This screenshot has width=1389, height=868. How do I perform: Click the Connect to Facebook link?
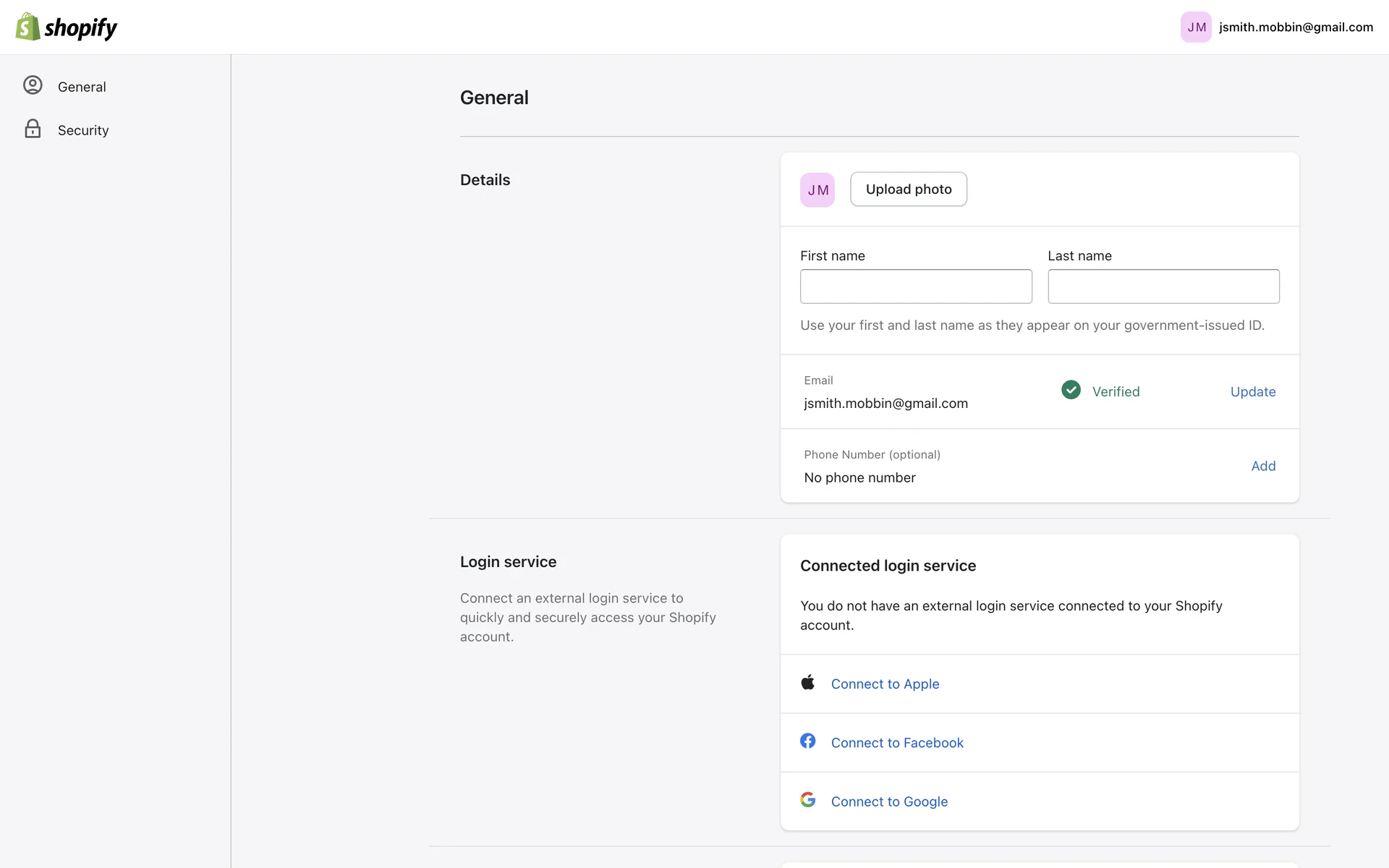coord(897,743)
